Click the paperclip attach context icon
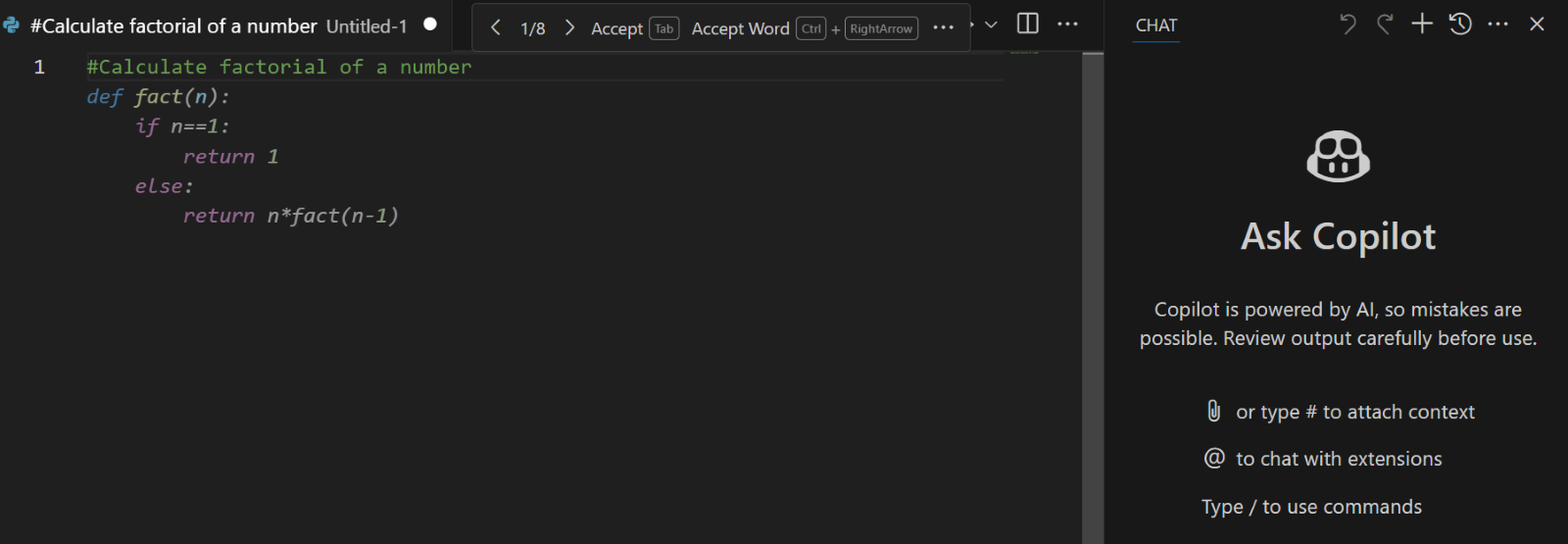1568x544 pixels. click(1214, 411)
